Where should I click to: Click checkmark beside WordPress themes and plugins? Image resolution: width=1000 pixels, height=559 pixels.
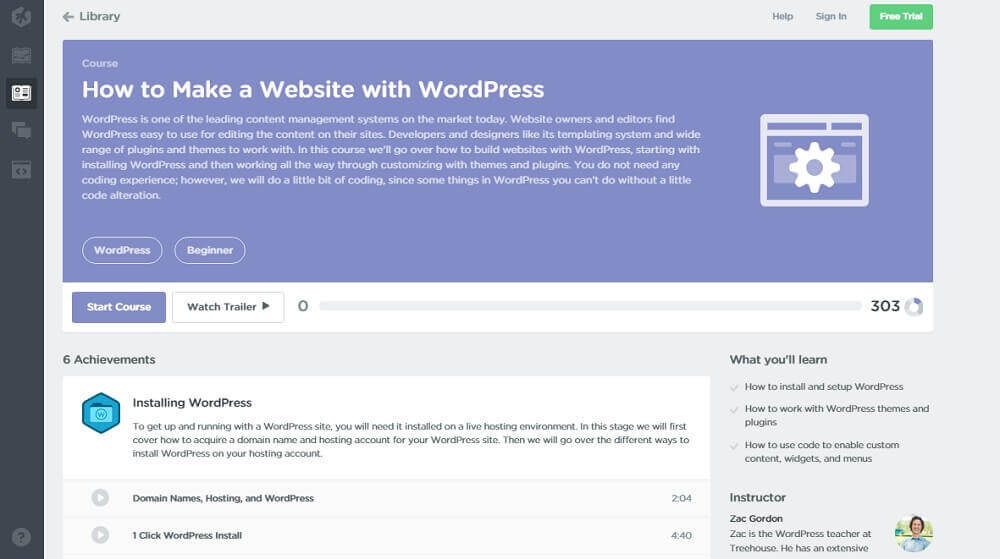tap(734, 409)
